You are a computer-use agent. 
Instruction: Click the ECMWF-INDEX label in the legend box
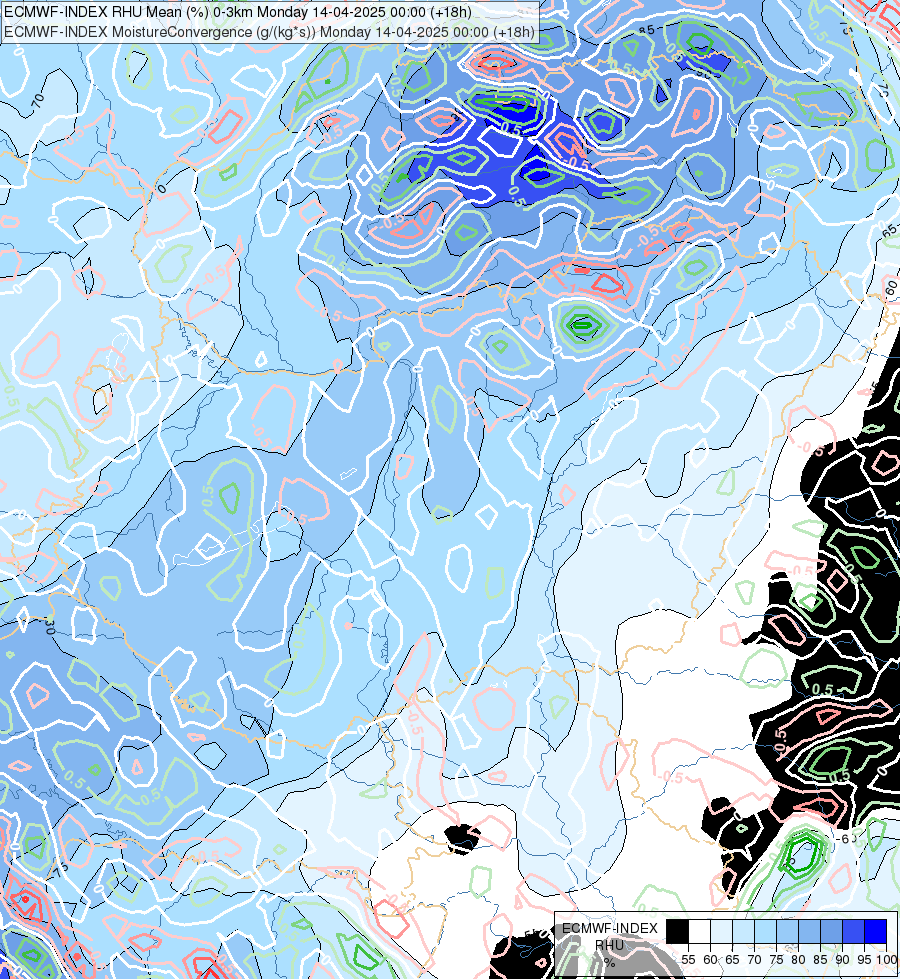610,928
